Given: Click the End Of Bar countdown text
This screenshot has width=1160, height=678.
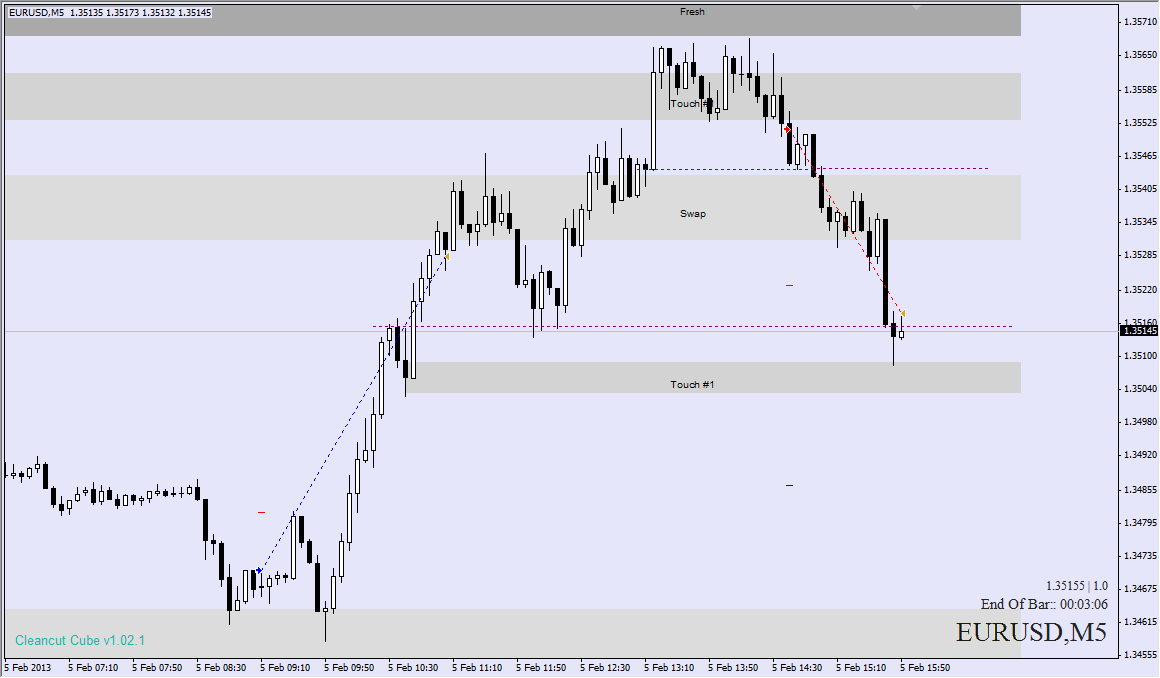Looking at the screenshot, I should coord(1044,604).
